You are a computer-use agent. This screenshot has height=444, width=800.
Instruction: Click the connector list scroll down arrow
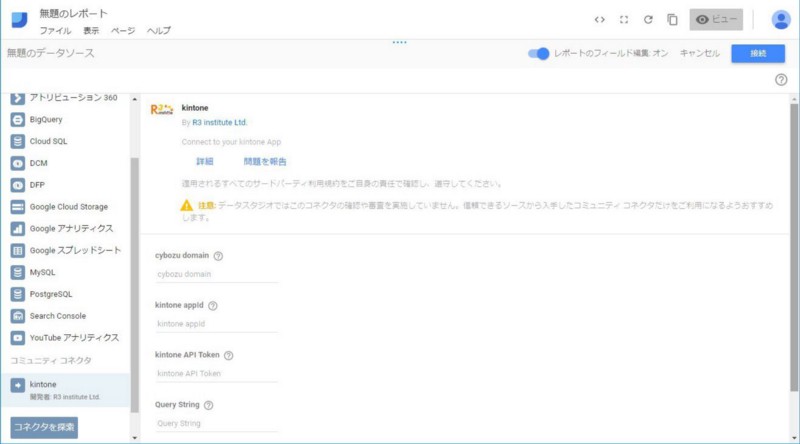point(135,438)
